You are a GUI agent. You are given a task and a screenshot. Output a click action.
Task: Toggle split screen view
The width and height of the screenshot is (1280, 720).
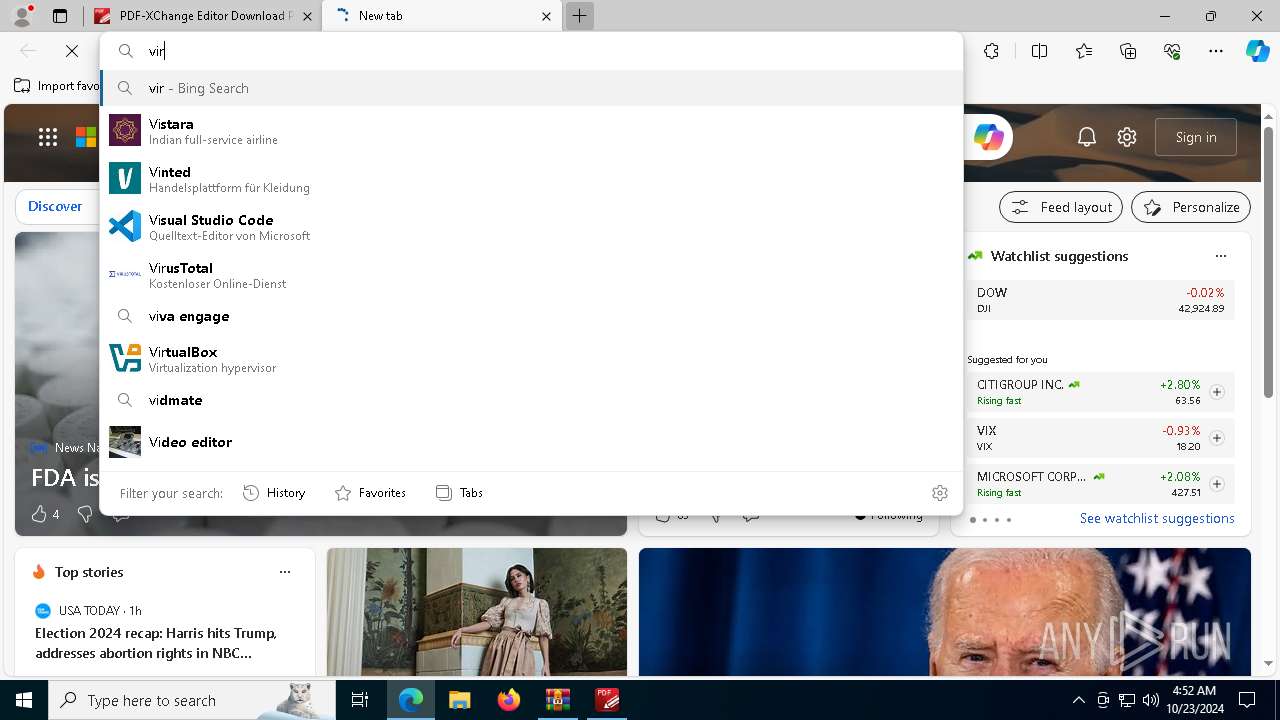tap(1039, 51)
